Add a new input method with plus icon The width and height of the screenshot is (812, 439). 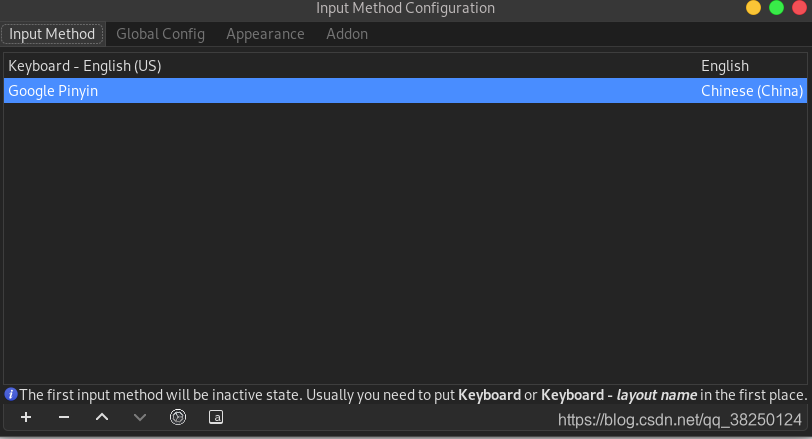coord(26,417)
